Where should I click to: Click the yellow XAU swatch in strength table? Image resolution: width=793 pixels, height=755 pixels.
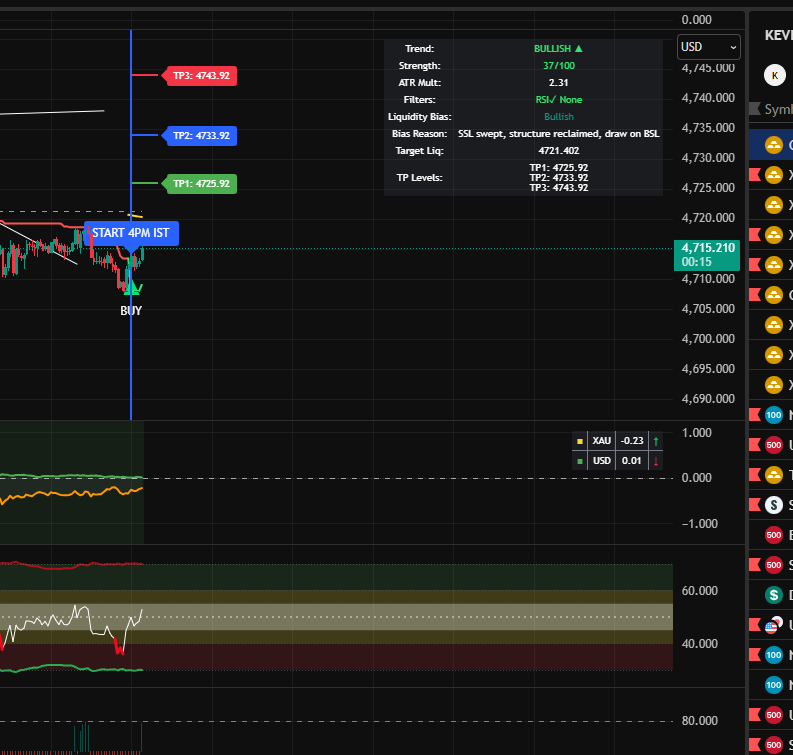pos(577,440)
